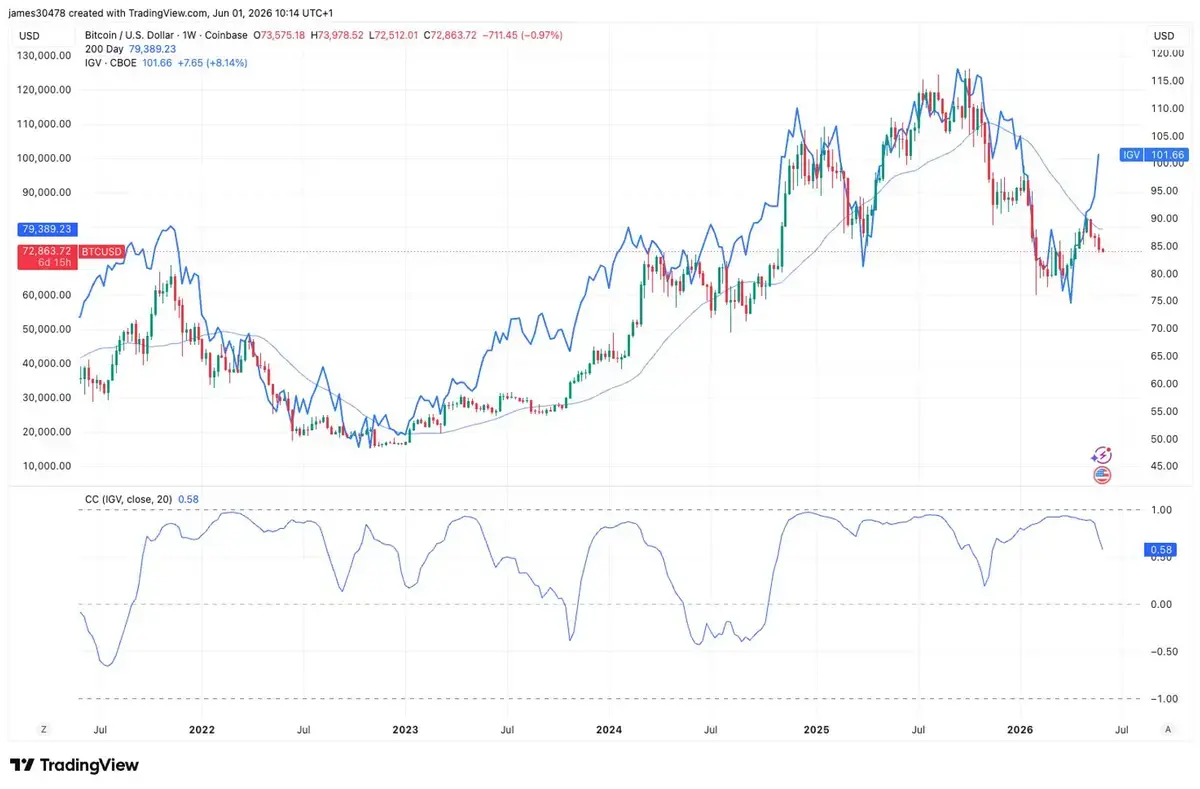The width and height of the screenshot is (1200, 789).
Task: Click the 2025 time axis label
Action: 814,731
